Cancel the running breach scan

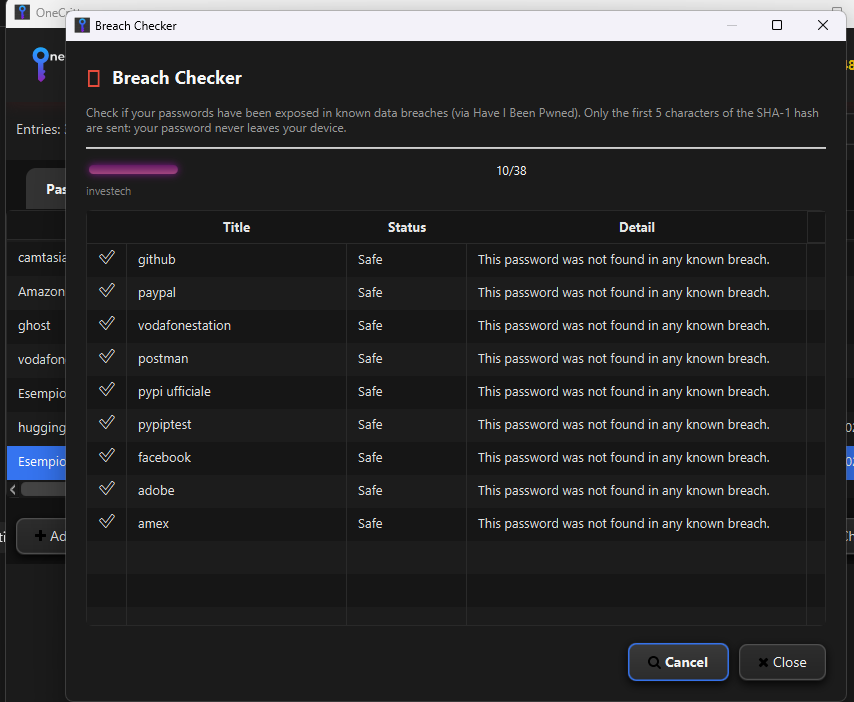pos(678,662)
